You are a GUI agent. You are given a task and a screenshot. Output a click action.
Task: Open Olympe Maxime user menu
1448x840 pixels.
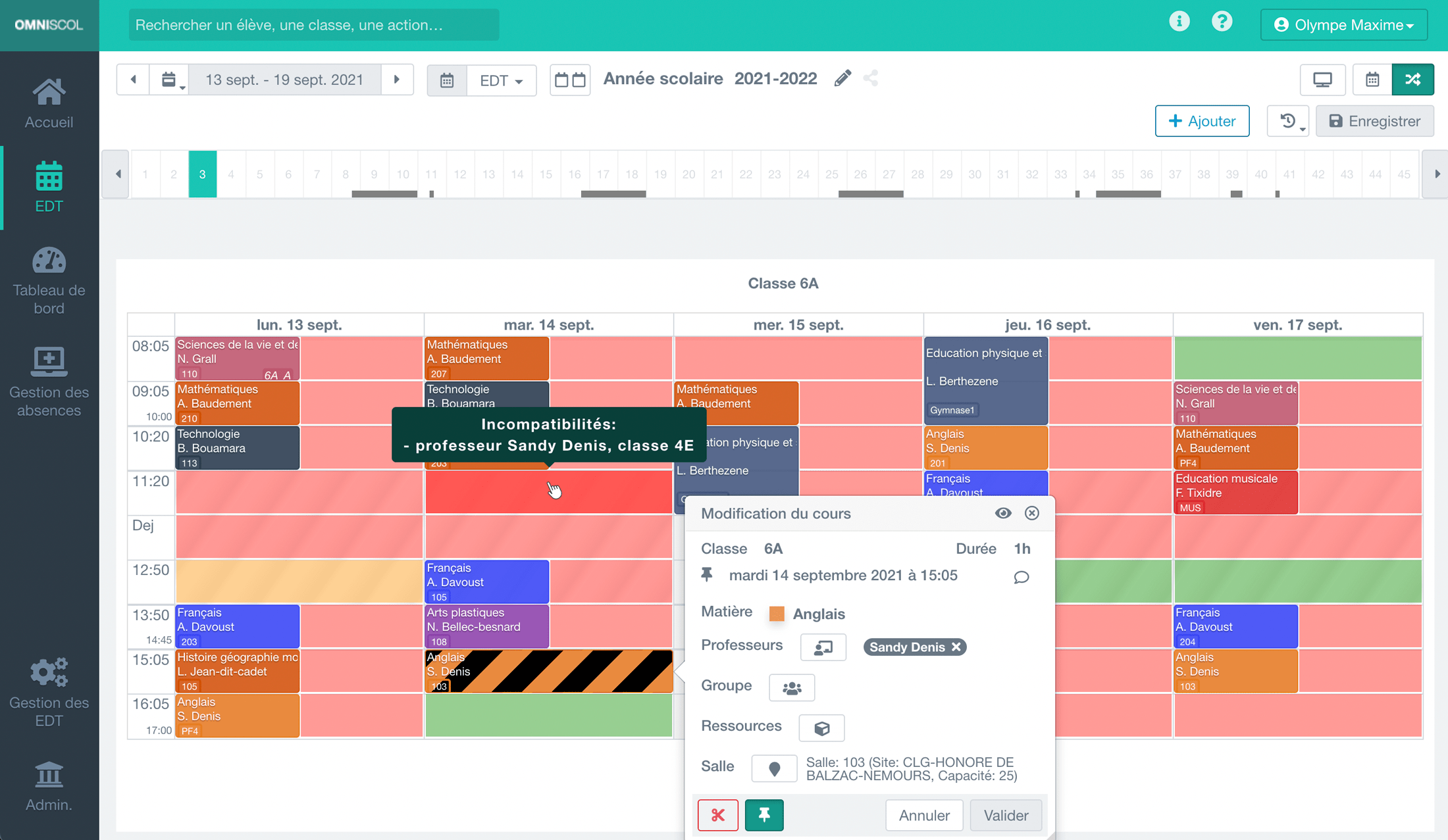(1343, 25)
